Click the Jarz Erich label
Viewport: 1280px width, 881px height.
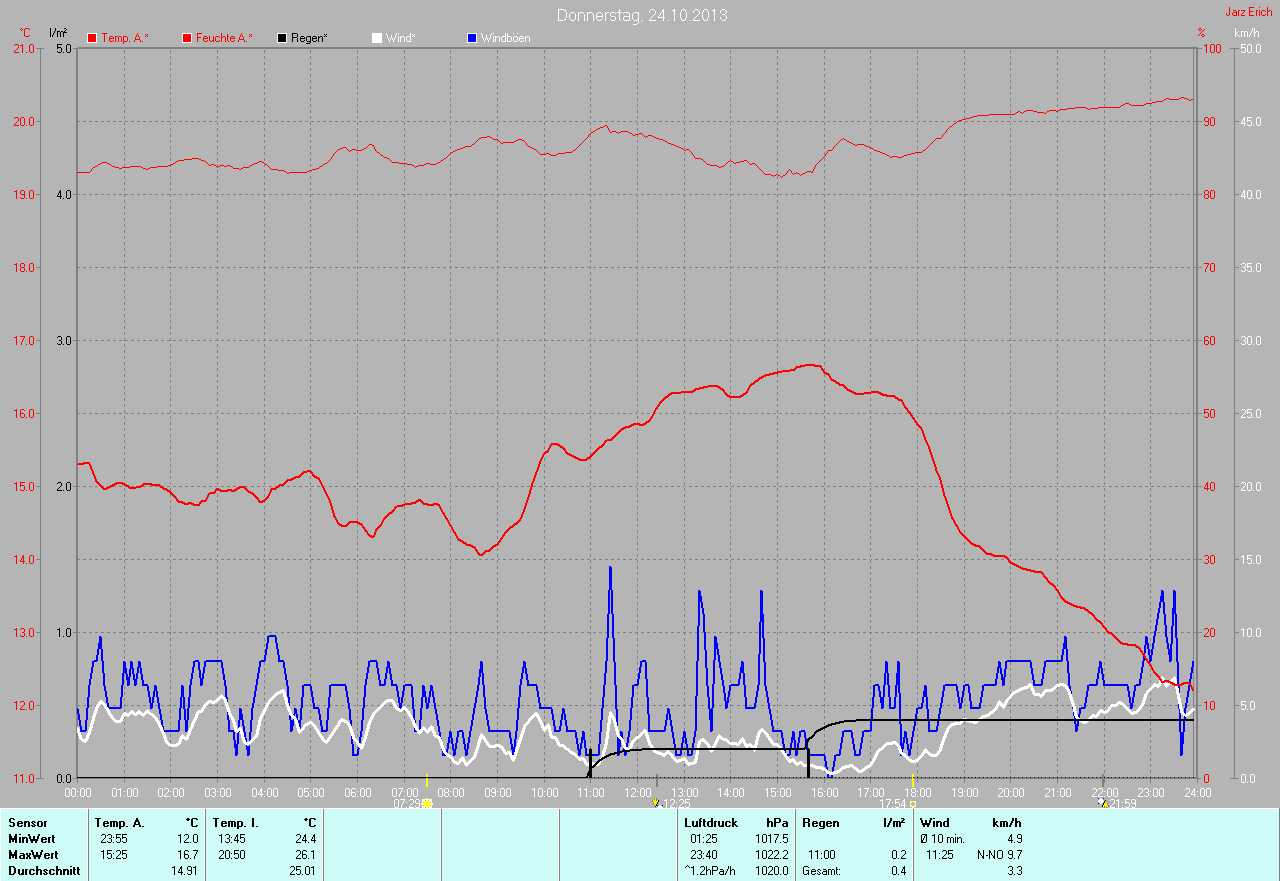tap(1249, 12)
